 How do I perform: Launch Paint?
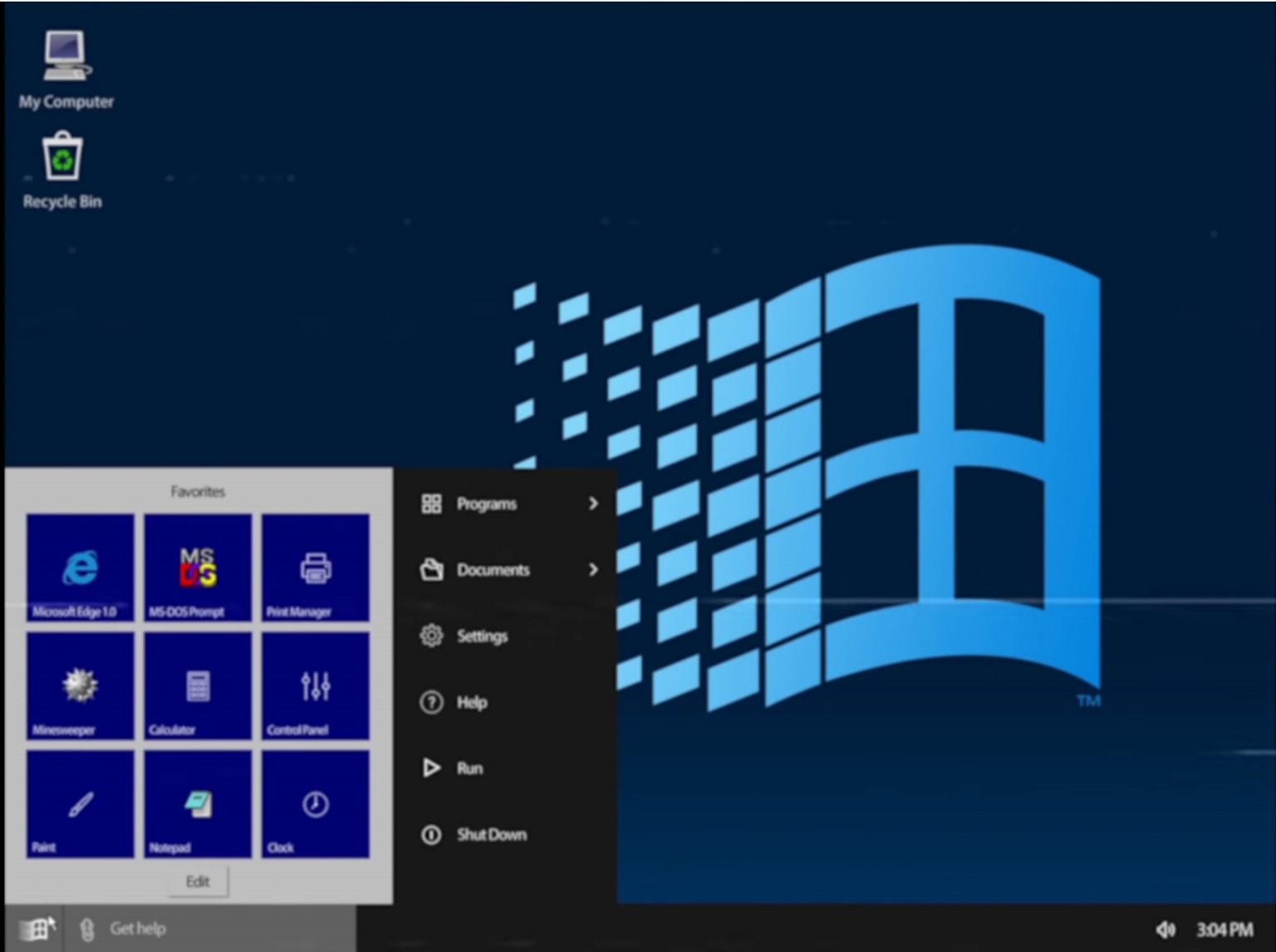point(80,803)
